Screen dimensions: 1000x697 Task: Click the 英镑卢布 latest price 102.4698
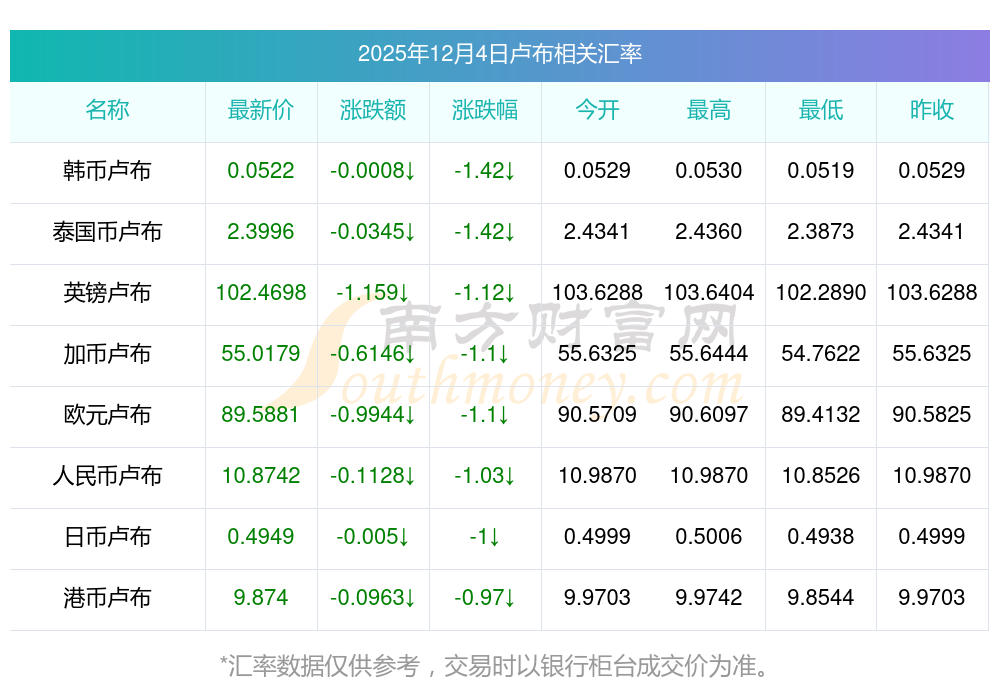click(261, 293)
